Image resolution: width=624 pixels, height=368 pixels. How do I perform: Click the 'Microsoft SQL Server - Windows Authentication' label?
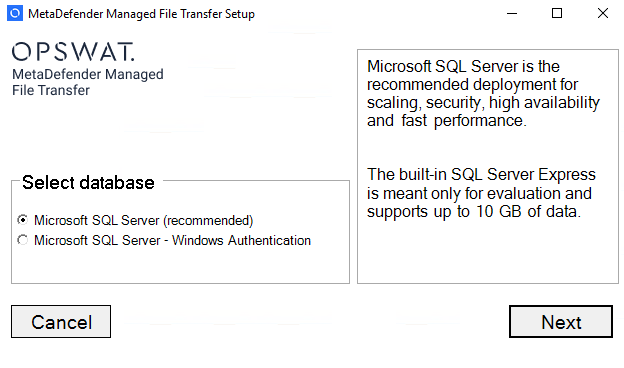point(172,240)
